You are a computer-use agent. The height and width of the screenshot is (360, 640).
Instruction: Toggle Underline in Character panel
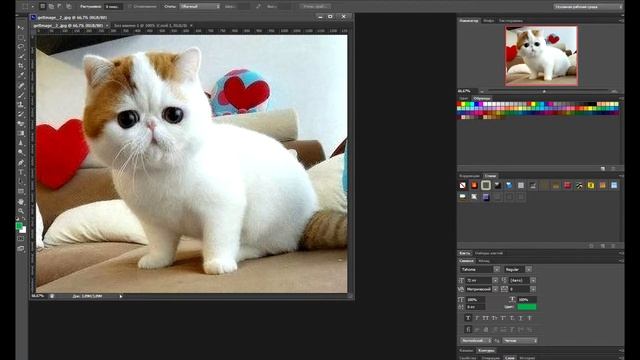pos(521,318)
